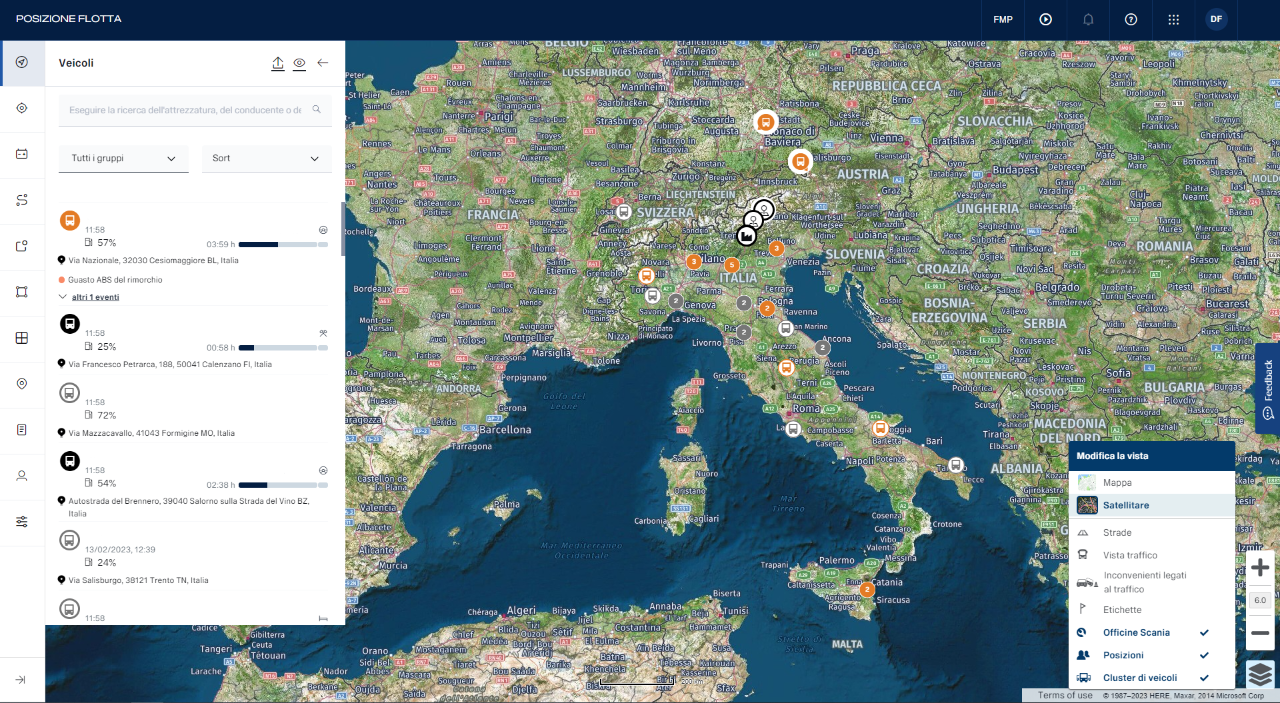Click the 02:38 h driving time progress bar
Image resolution: width=1280 pixels, height=703 pixels.
283,485
